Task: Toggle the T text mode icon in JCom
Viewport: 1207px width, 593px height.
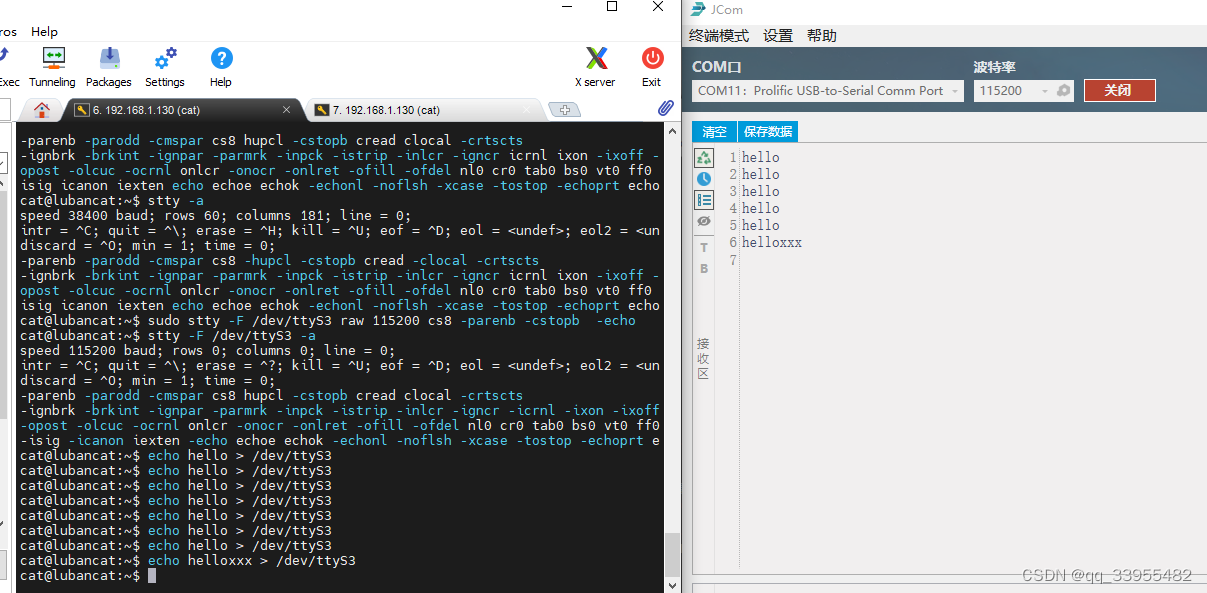Action: [704, 247]
